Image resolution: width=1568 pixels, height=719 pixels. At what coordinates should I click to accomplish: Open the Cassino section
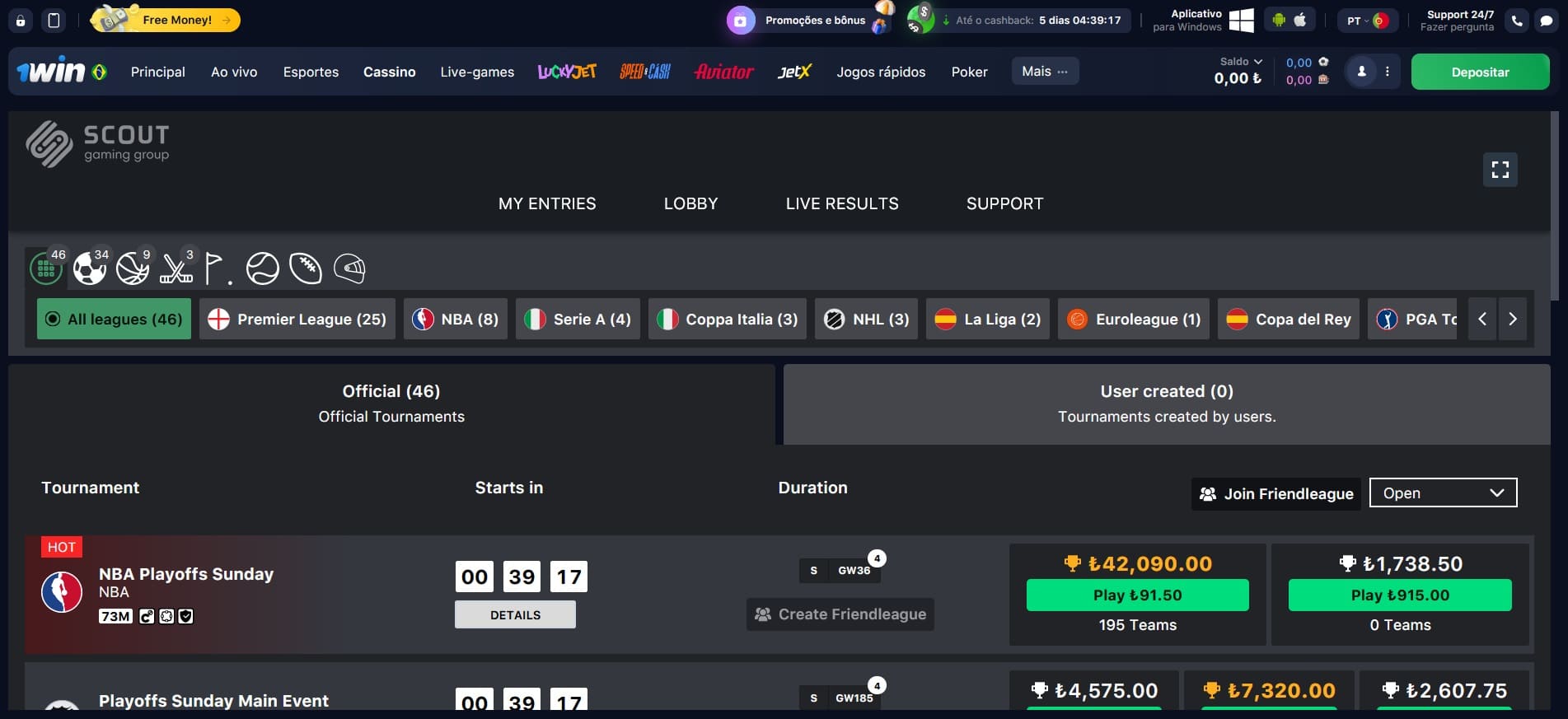coord(389,72)
